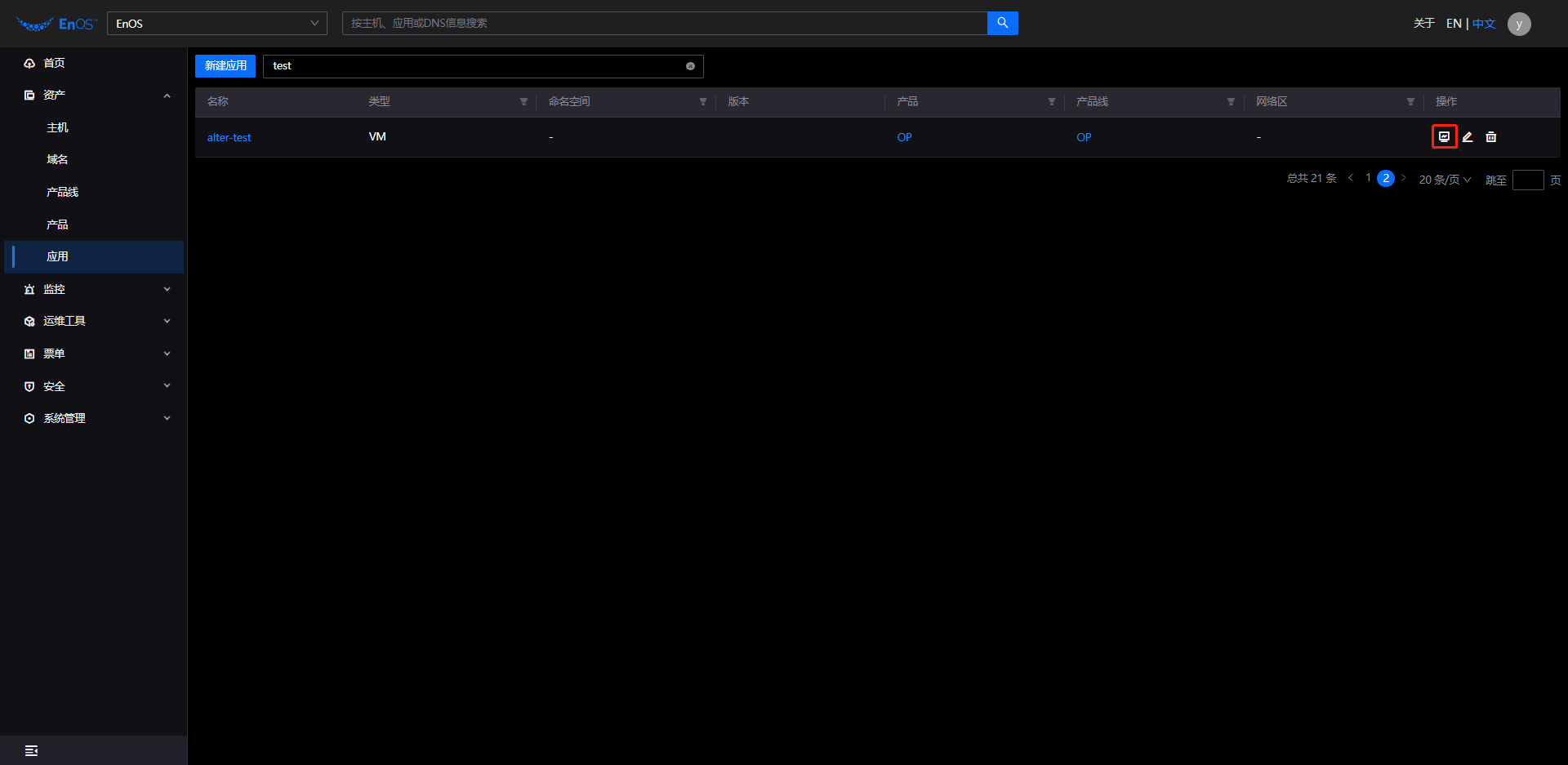Select page 2 in pagination
Image resolution: width=1568 pixels, height=765 pixels.
click(x=1386, y=178)
